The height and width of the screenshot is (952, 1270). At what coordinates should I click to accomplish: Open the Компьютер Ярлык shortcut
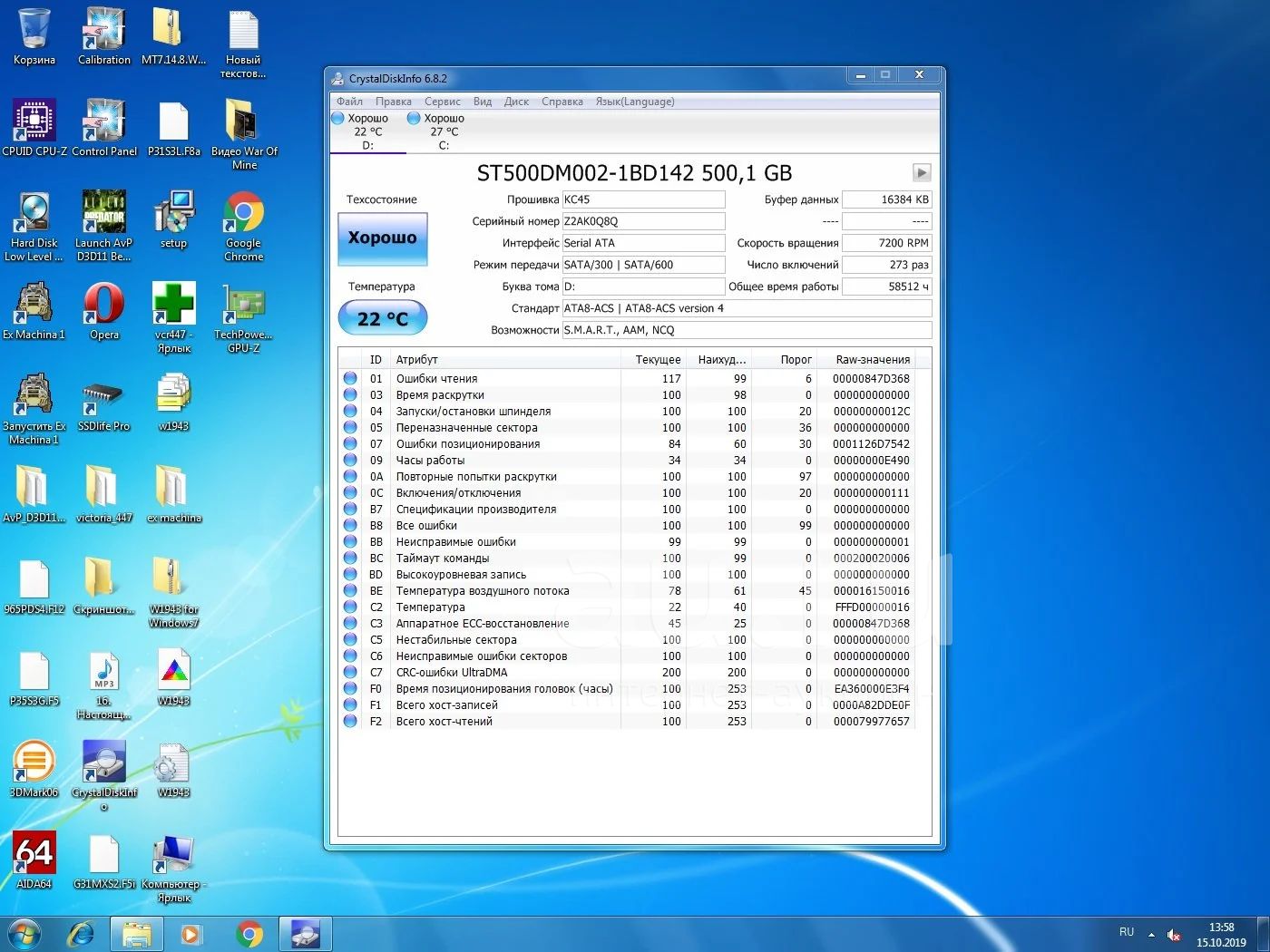pos(173,867)
